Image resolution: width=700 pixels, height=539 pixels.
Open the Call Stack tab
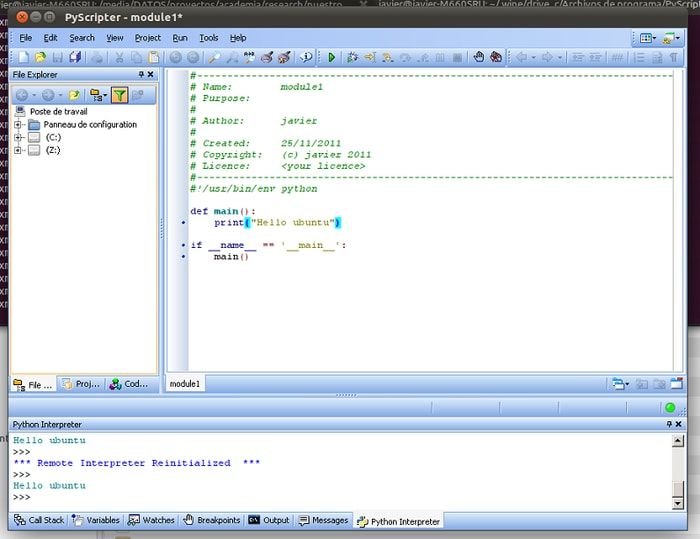[x=38, y=520]
